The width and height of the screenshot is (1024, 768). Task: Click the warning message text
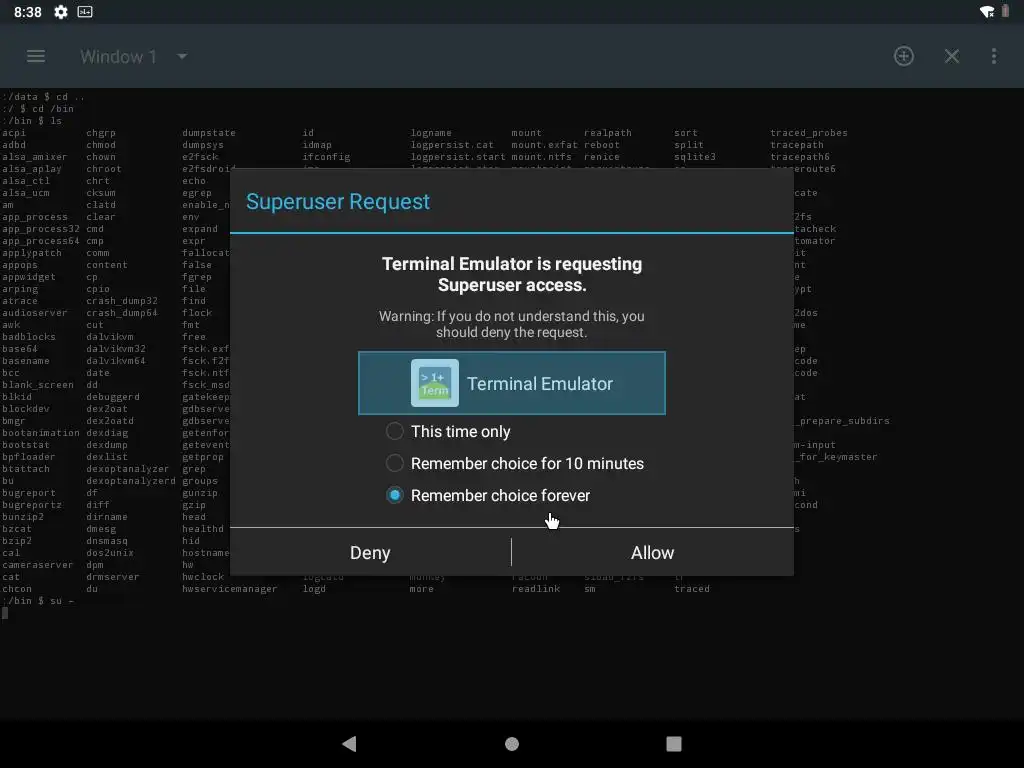[512, 324]
